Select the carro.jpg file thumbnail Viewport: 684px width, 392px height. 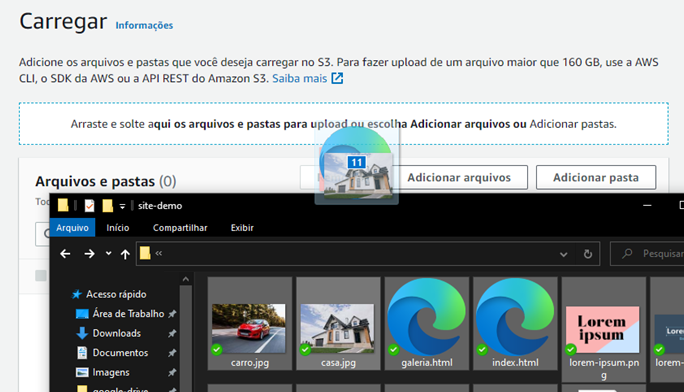250,324
